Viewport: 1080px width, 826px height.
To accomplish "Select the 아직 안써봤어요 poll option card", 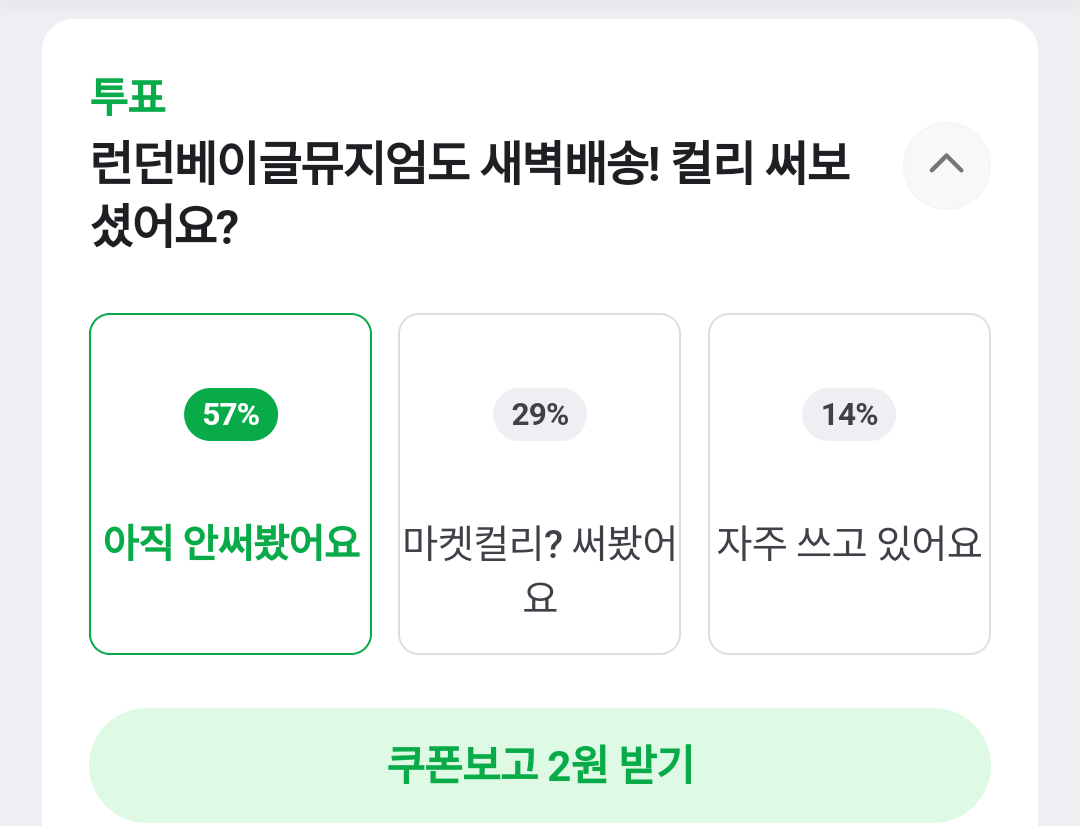I will point(230,484).
